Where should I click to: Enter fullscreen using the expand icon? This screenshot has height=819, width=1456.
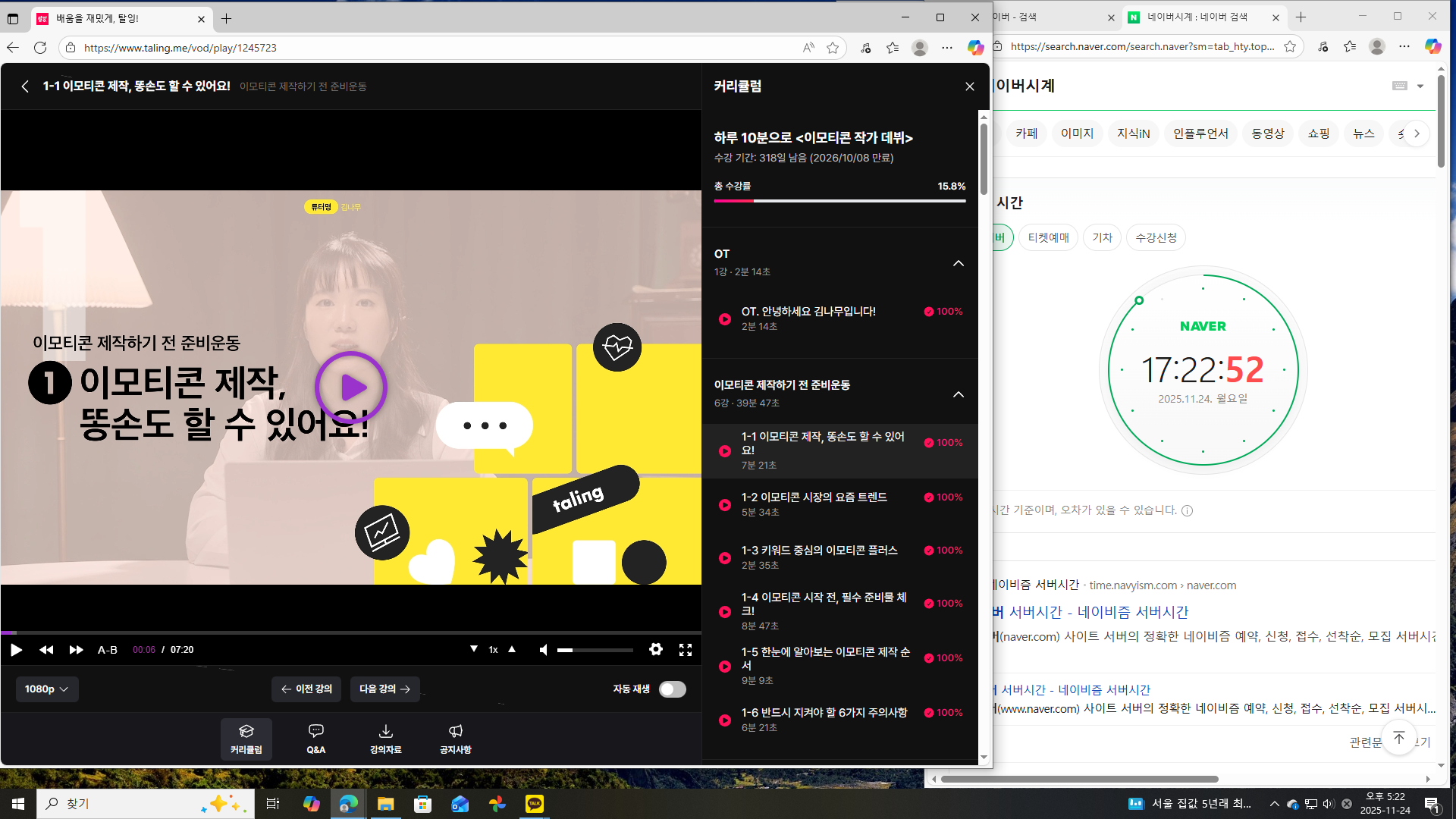(686, 650)
